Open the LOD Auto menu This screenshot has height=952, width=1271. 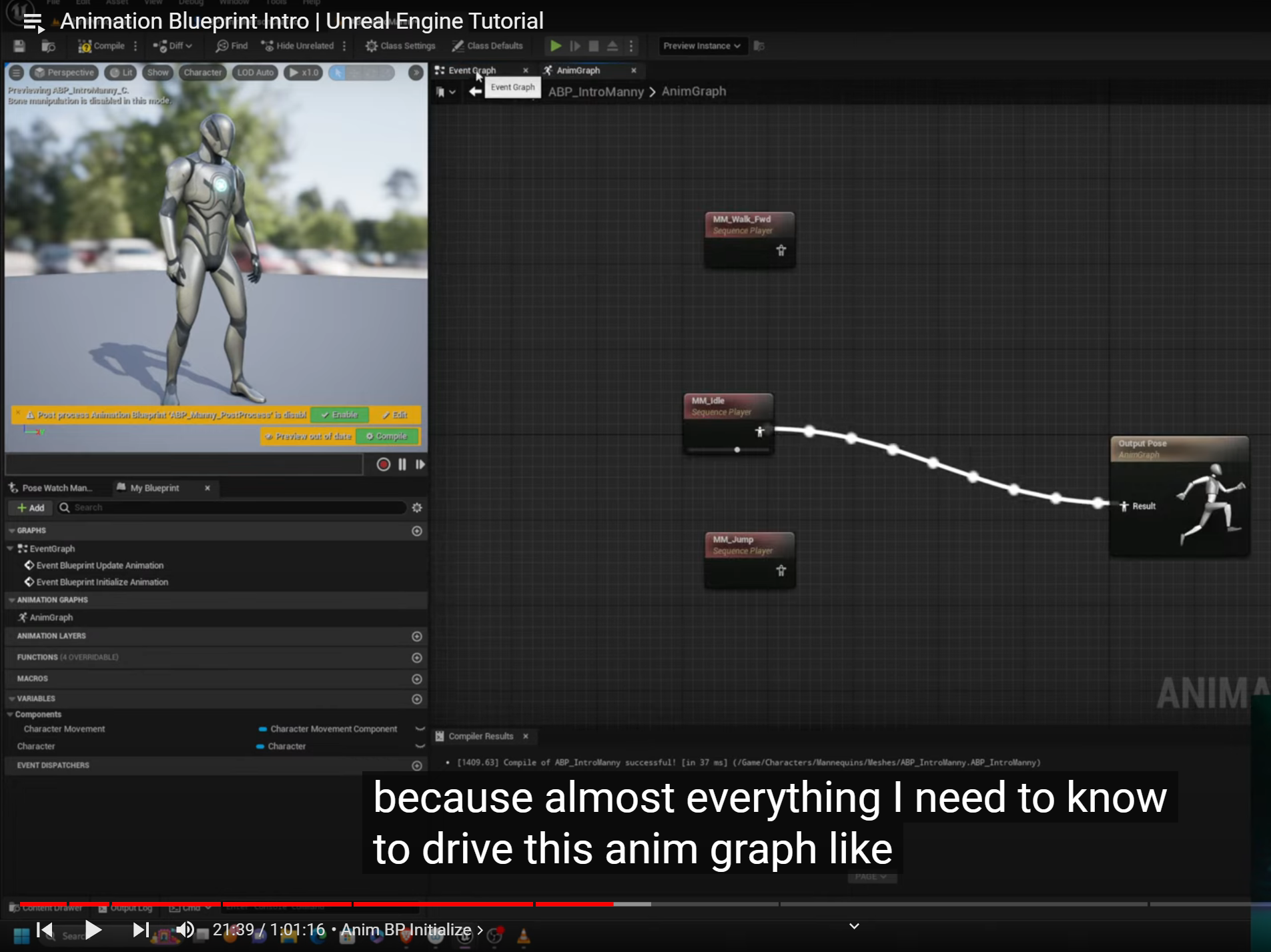coord(256,73)
